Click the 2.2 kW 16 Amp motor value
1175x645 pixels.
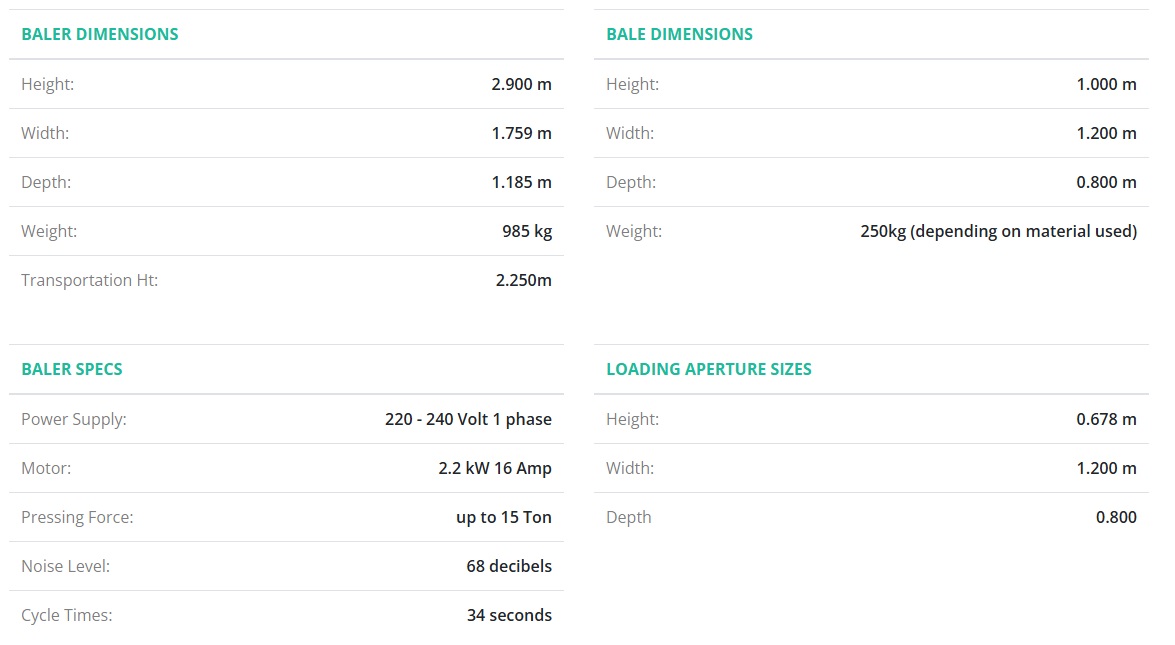(495, 468)
